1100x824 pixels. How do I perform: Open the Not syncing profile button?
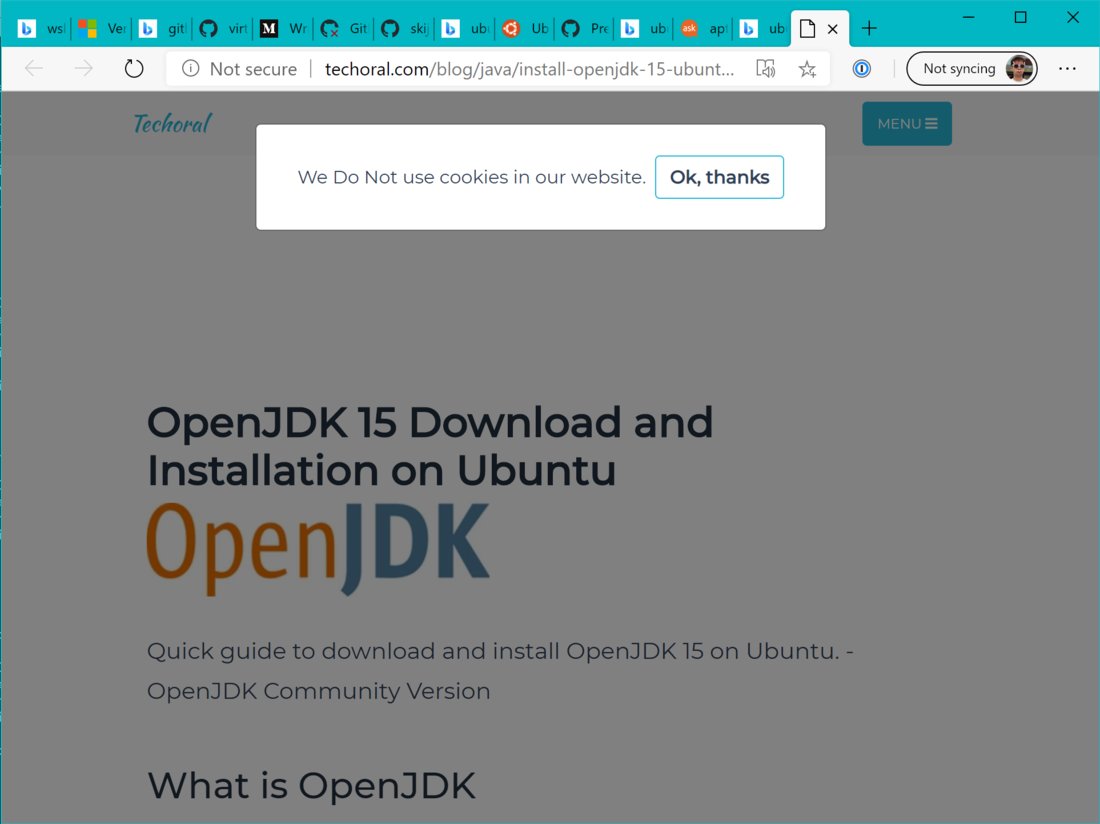[x=972, y=69]
